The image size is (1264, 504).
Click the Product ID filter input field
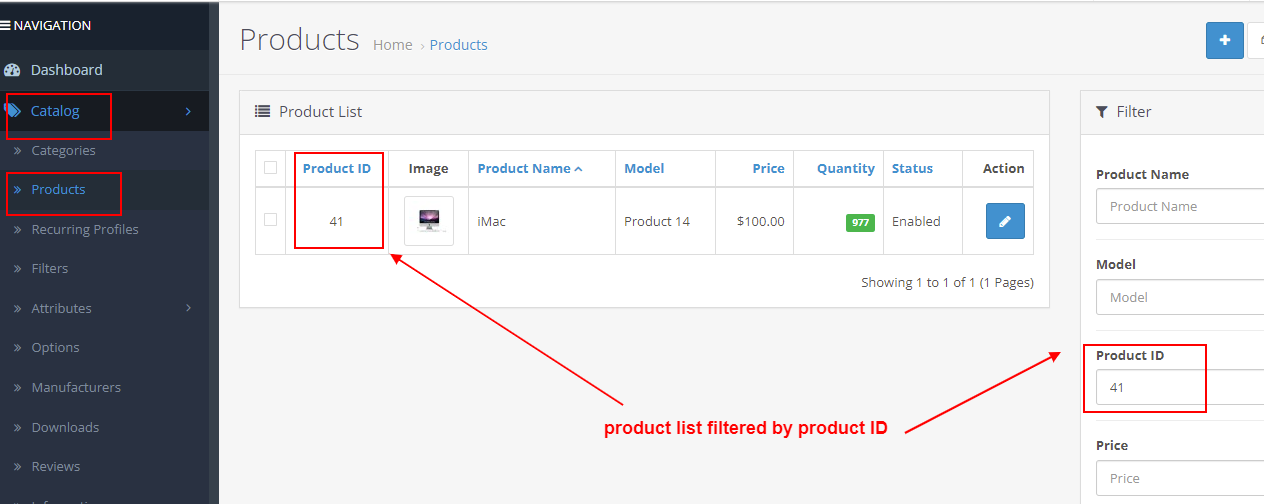pos(1180,387)
